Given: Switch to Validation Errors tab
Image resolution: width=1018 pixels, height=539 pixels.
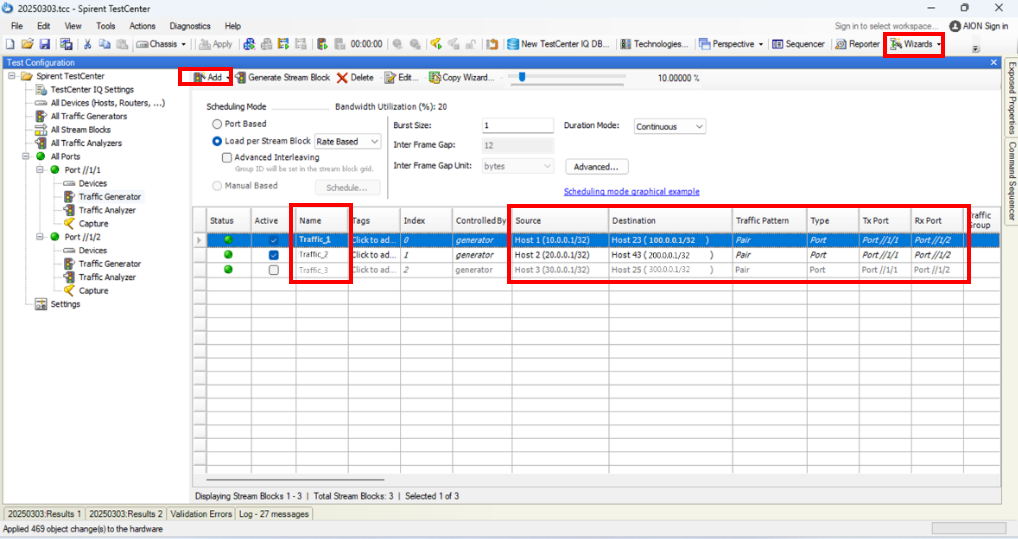Looking at the screenshot, I should pos(201,514).
